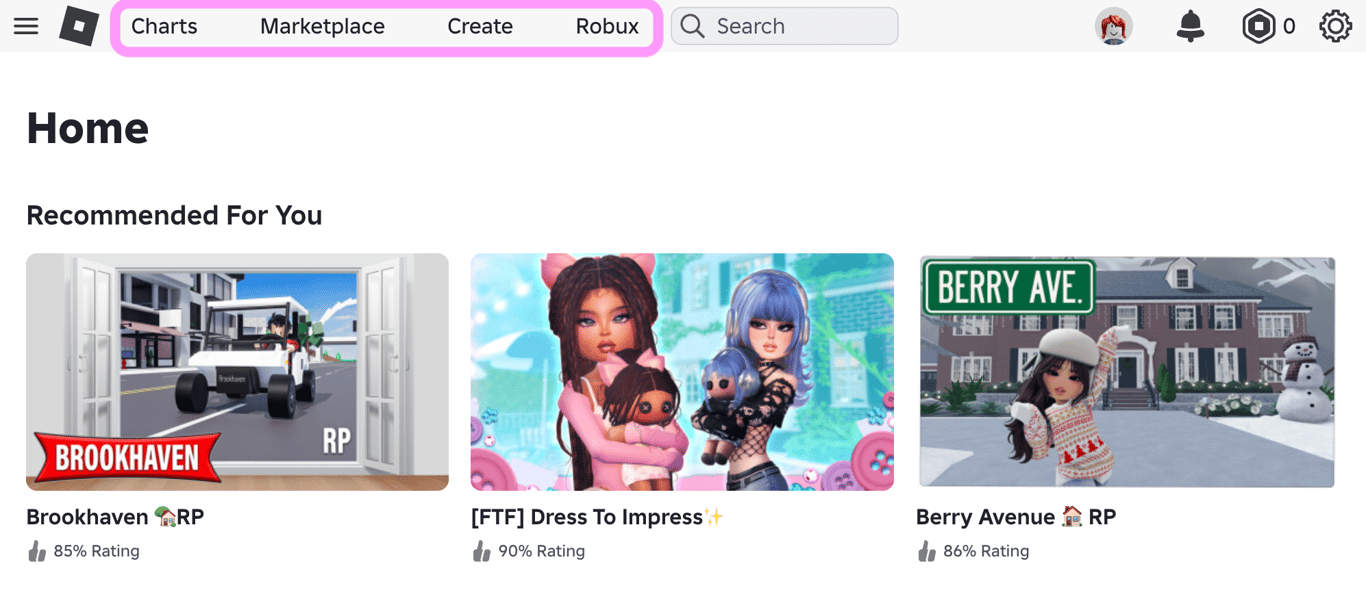
Task: Open the Dress To Impress thumbnail
Action: (x=682, y=371)
